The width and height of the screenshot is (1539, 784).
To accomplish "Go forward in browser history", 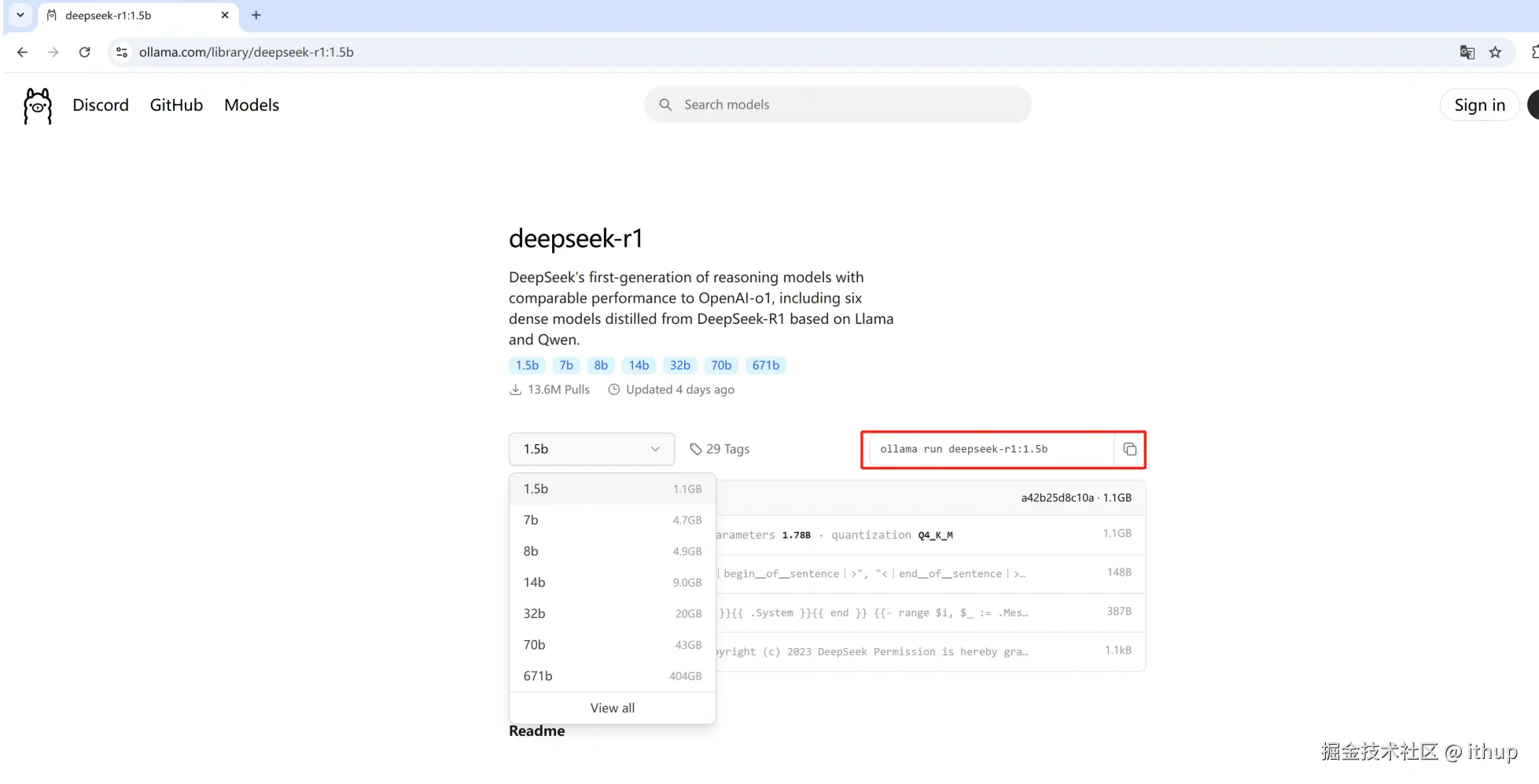I will (53, 52).
